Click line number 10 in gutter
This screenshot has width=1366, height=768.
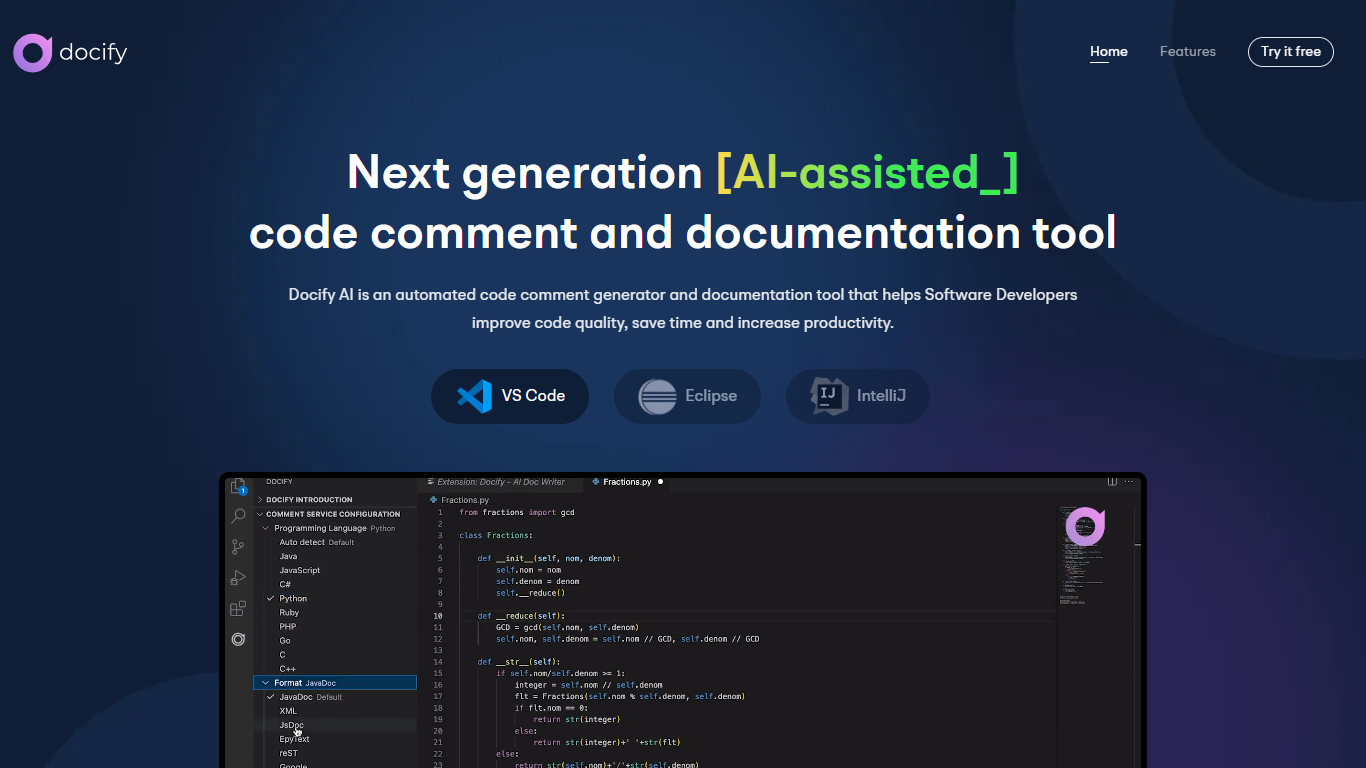click(438, 616)
